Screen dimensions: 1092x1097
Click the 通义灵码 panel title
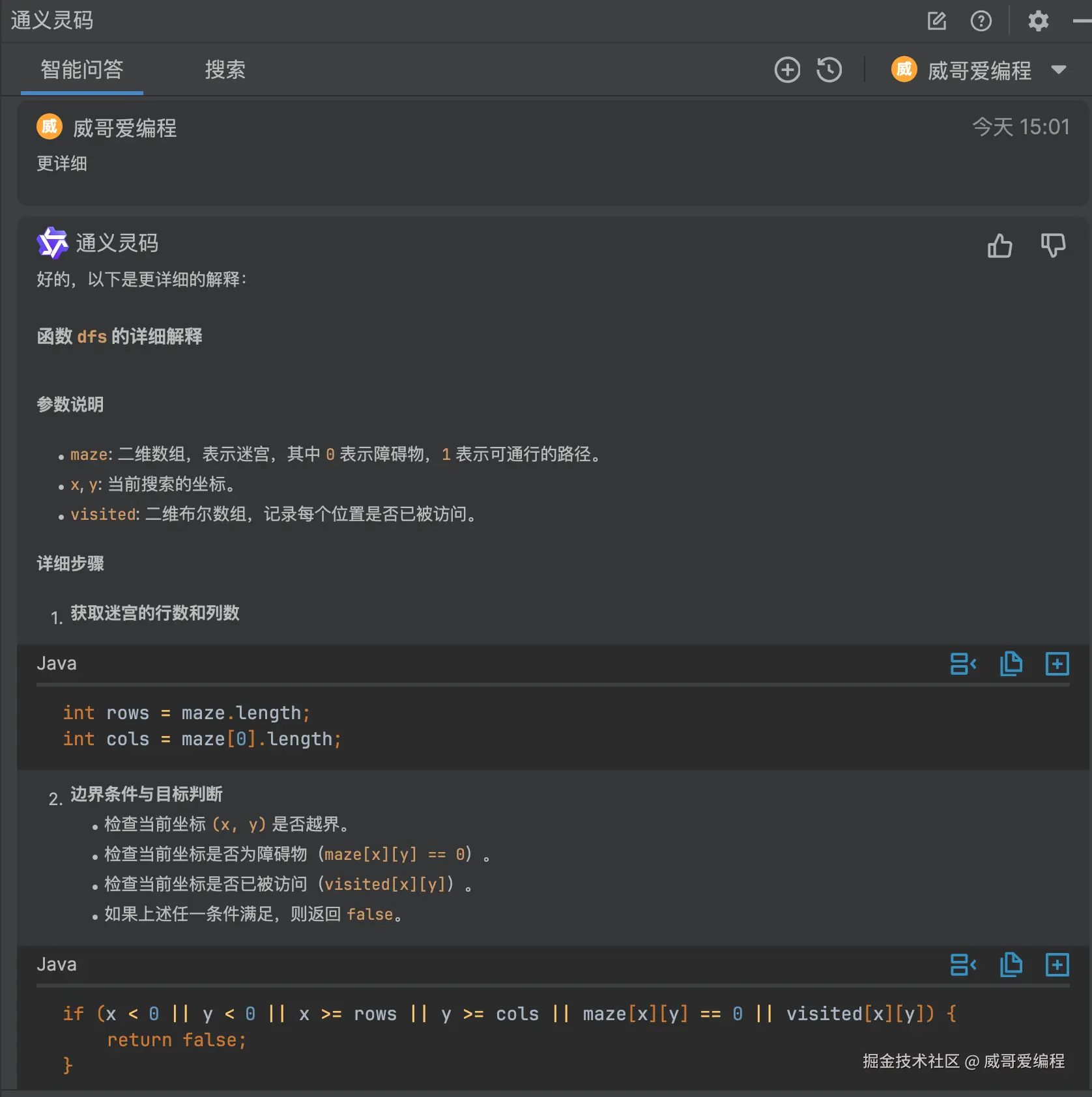52,21
